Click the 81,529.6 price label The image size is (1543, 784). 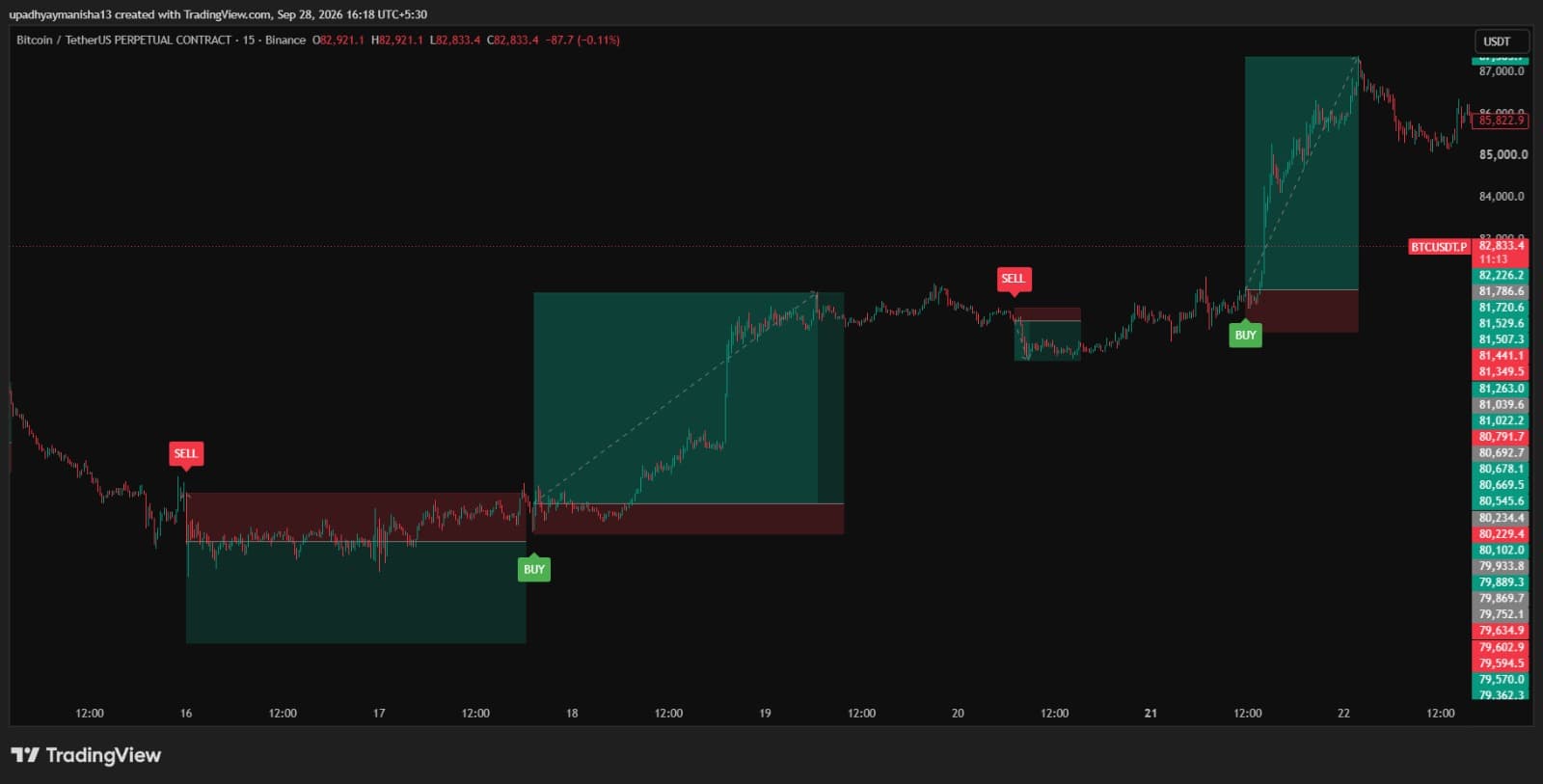1502,323
